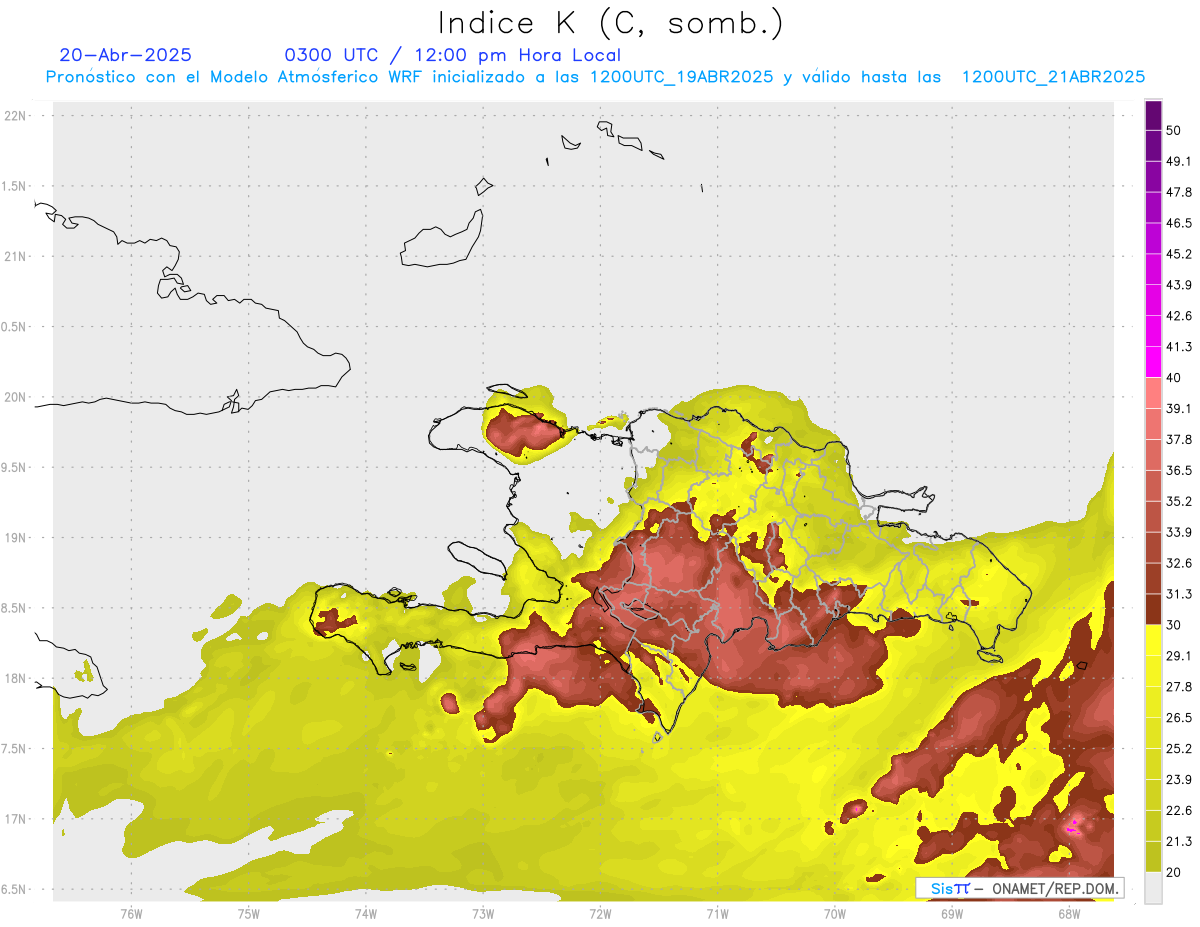
Task: Pick the dark brown swatch between 30 and 31.3
Action: [x=1153, y=610]
